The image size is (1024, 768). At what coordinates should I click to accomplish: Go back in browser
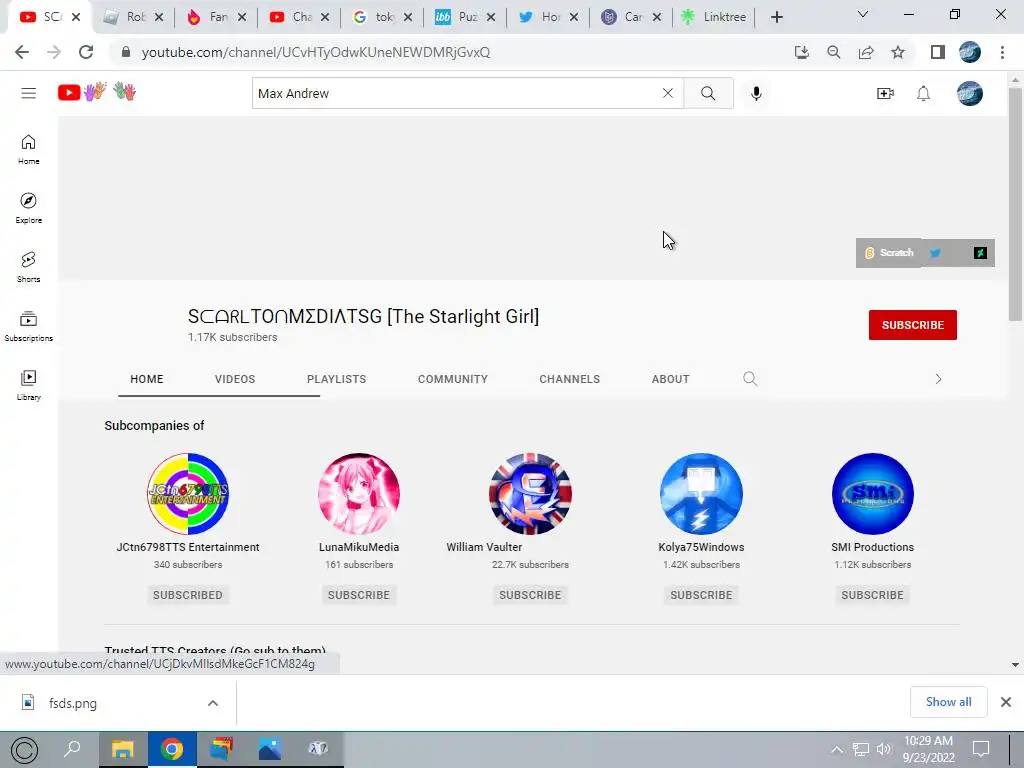pyautogui.click(x=22, y=52)
